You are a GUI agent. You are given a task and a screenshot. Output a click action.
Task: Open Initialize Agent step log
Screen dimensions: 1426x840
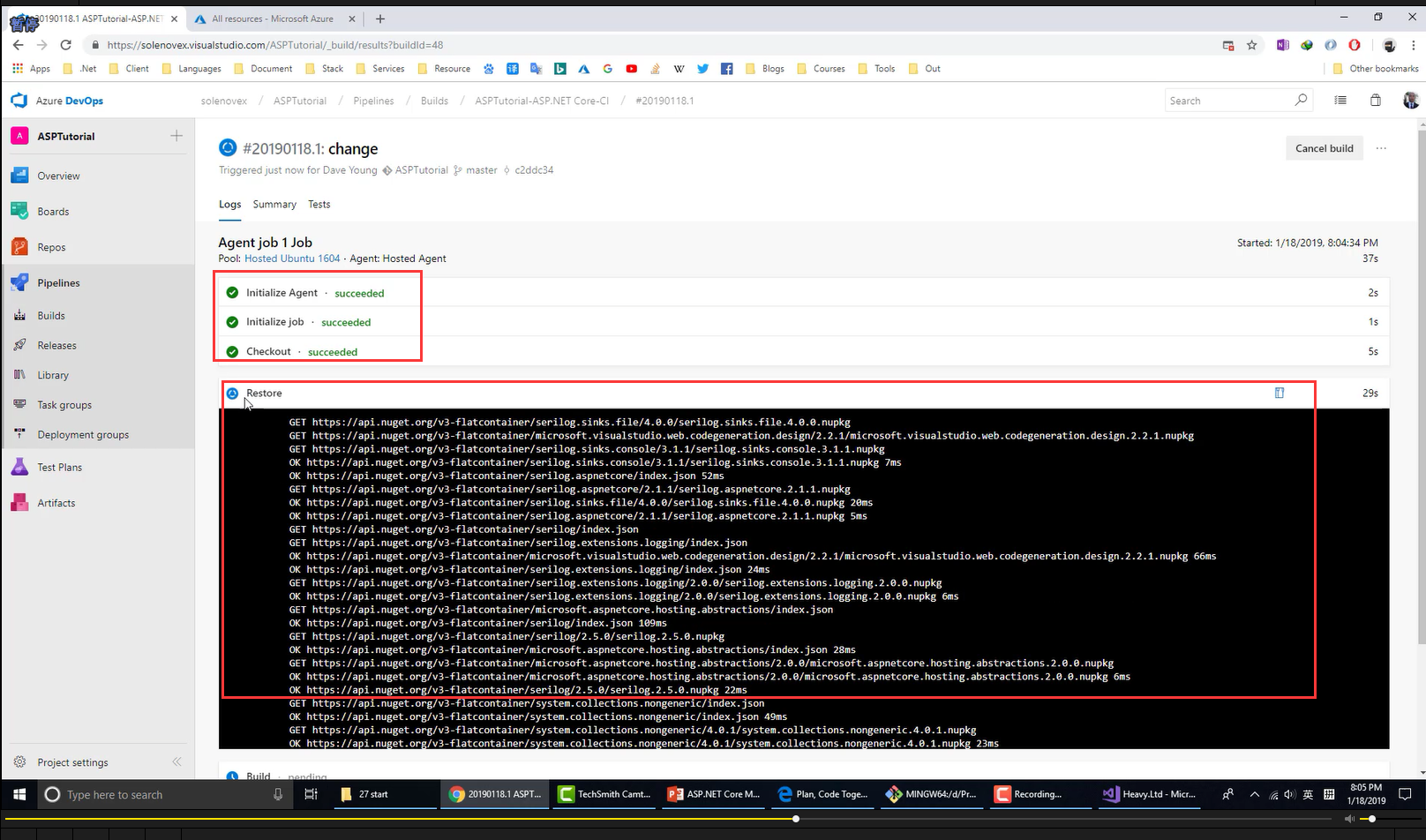tap(803, 293)
